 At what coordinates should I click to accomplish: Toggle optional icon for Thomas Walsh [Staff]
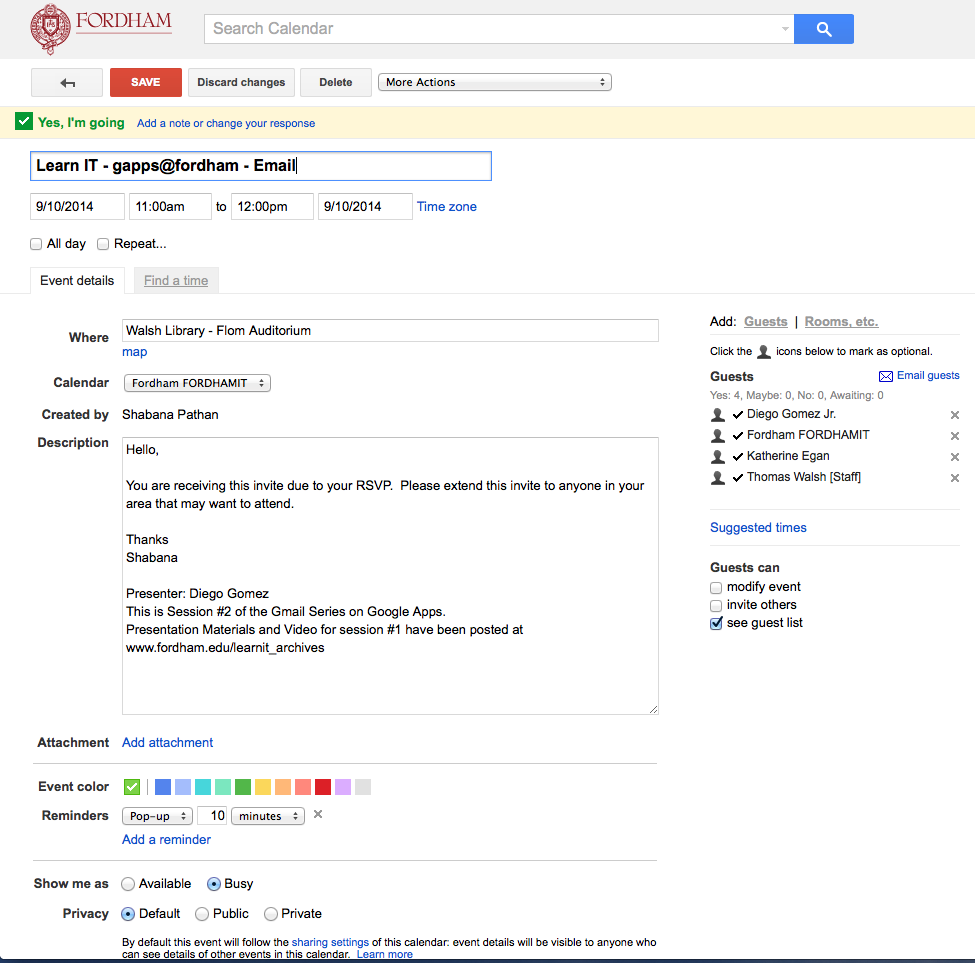718,478
